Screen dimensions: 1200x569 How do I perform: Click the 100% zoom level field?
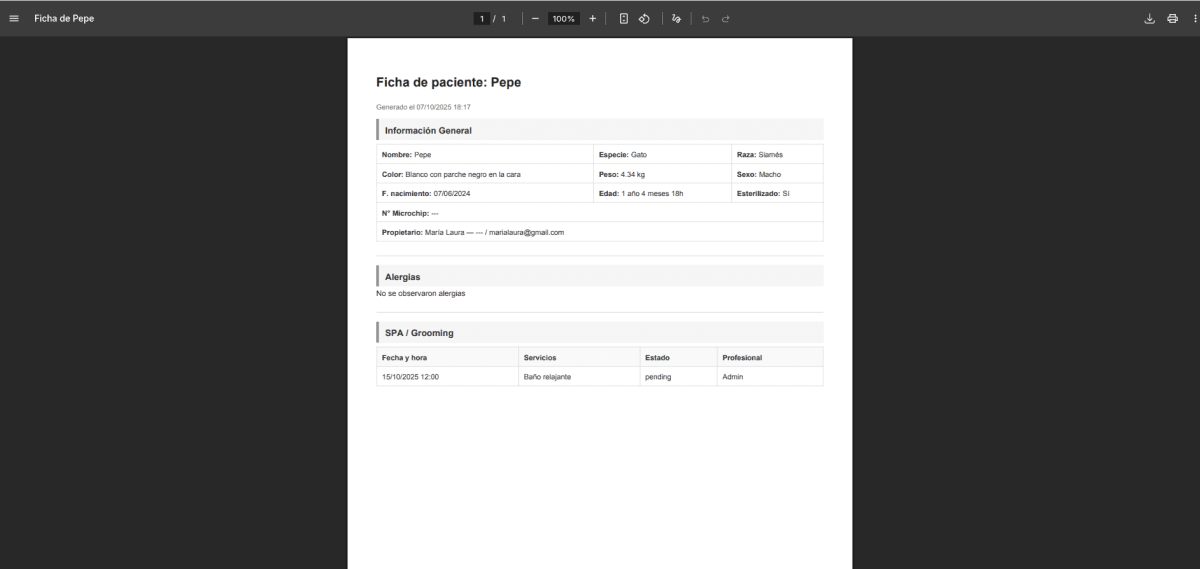[x=563, y=18]
